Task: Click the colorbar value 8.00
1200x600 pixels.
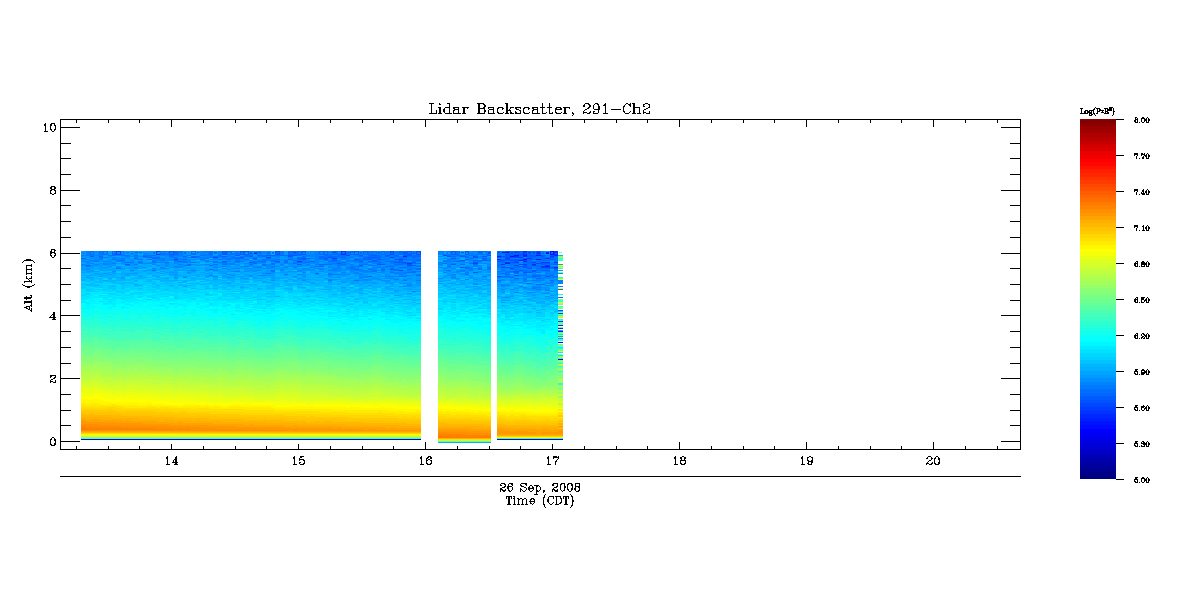Action: [x=1141, y=120]
